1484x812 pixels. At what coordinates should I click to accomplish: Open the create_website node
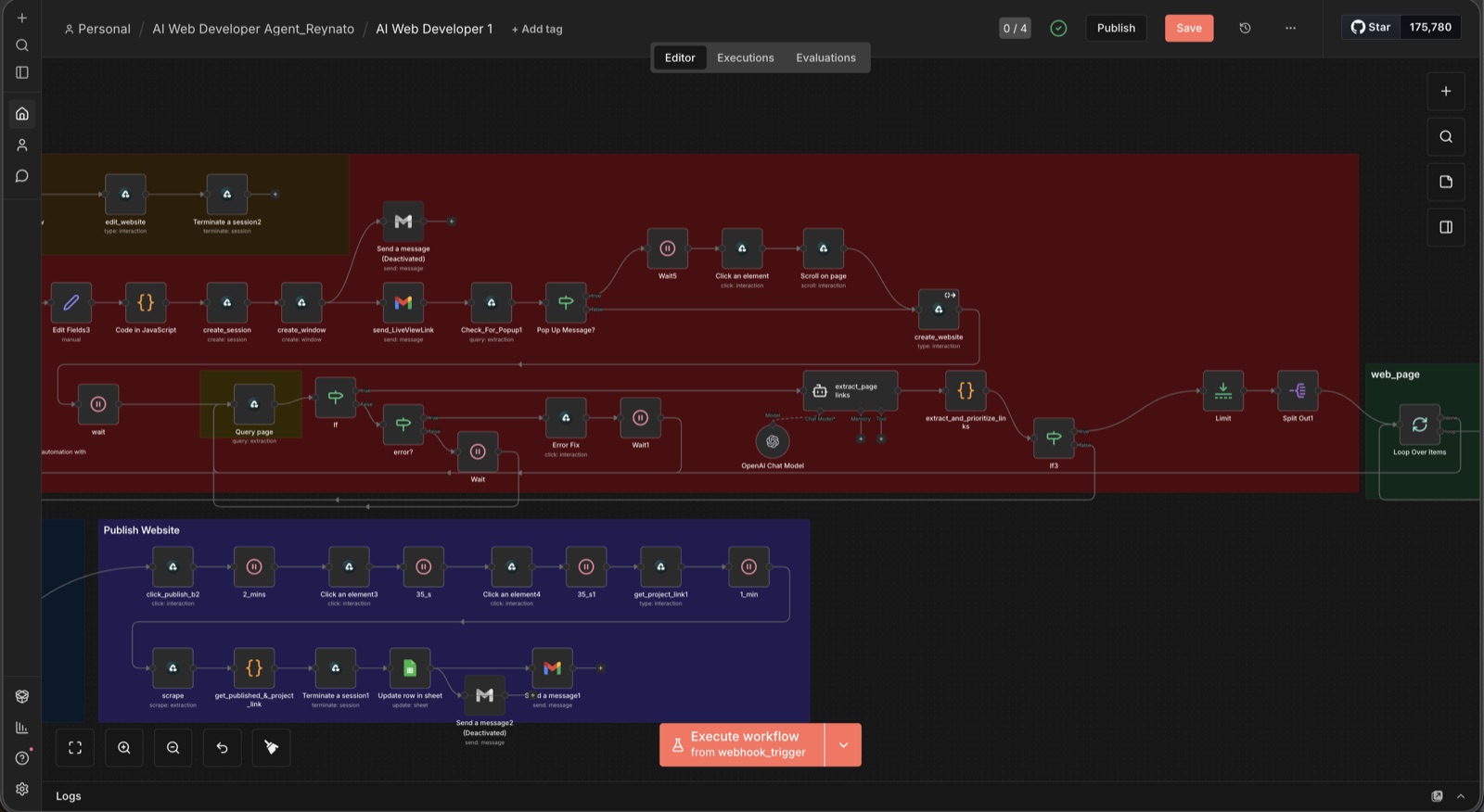[x=939, y=310]
